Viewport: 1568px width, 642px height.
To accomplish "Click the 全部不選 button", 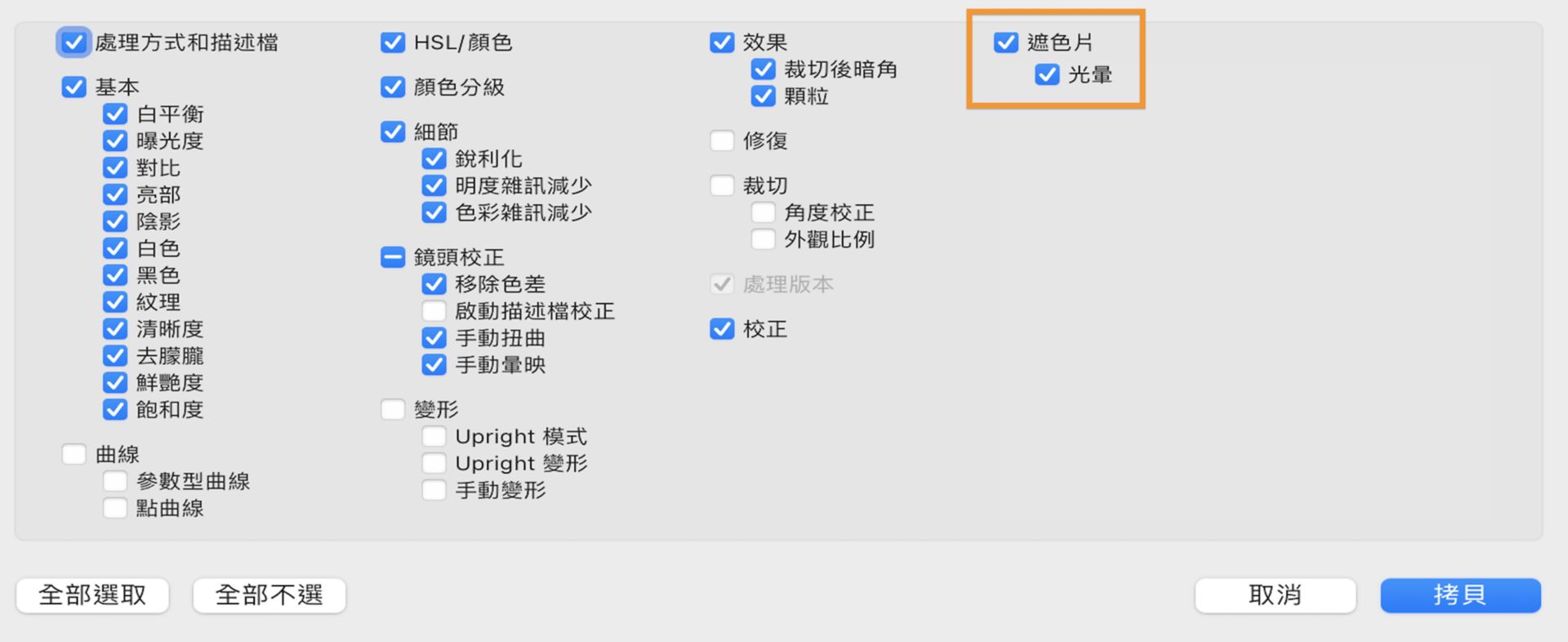I will pos(269,595).
